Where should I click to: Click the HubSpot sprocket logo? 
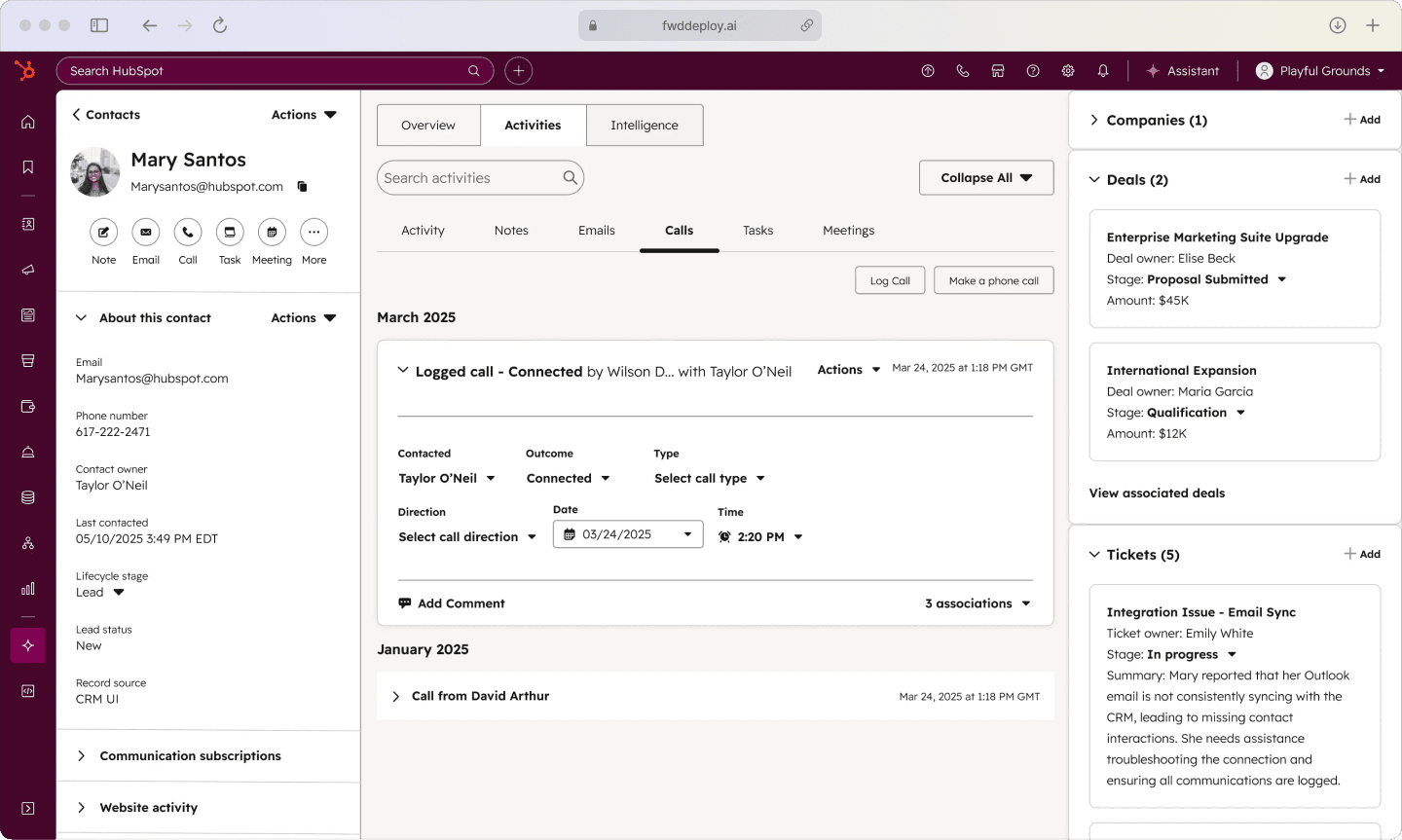point(25,70)
